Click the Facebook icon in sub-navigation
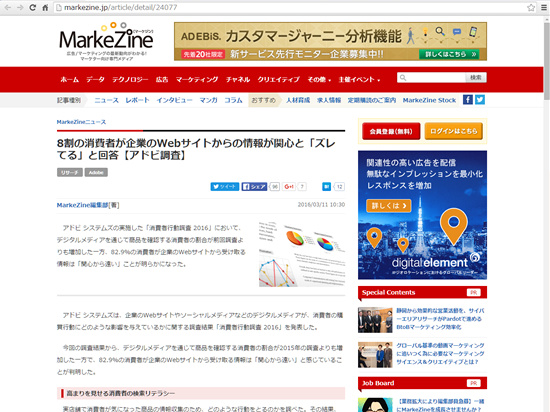The width and height of the screenshot is (550, 412). pos(468,100)
